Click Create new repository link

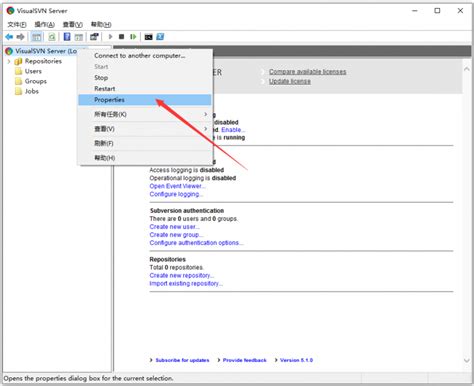click(x=182, y=275)
